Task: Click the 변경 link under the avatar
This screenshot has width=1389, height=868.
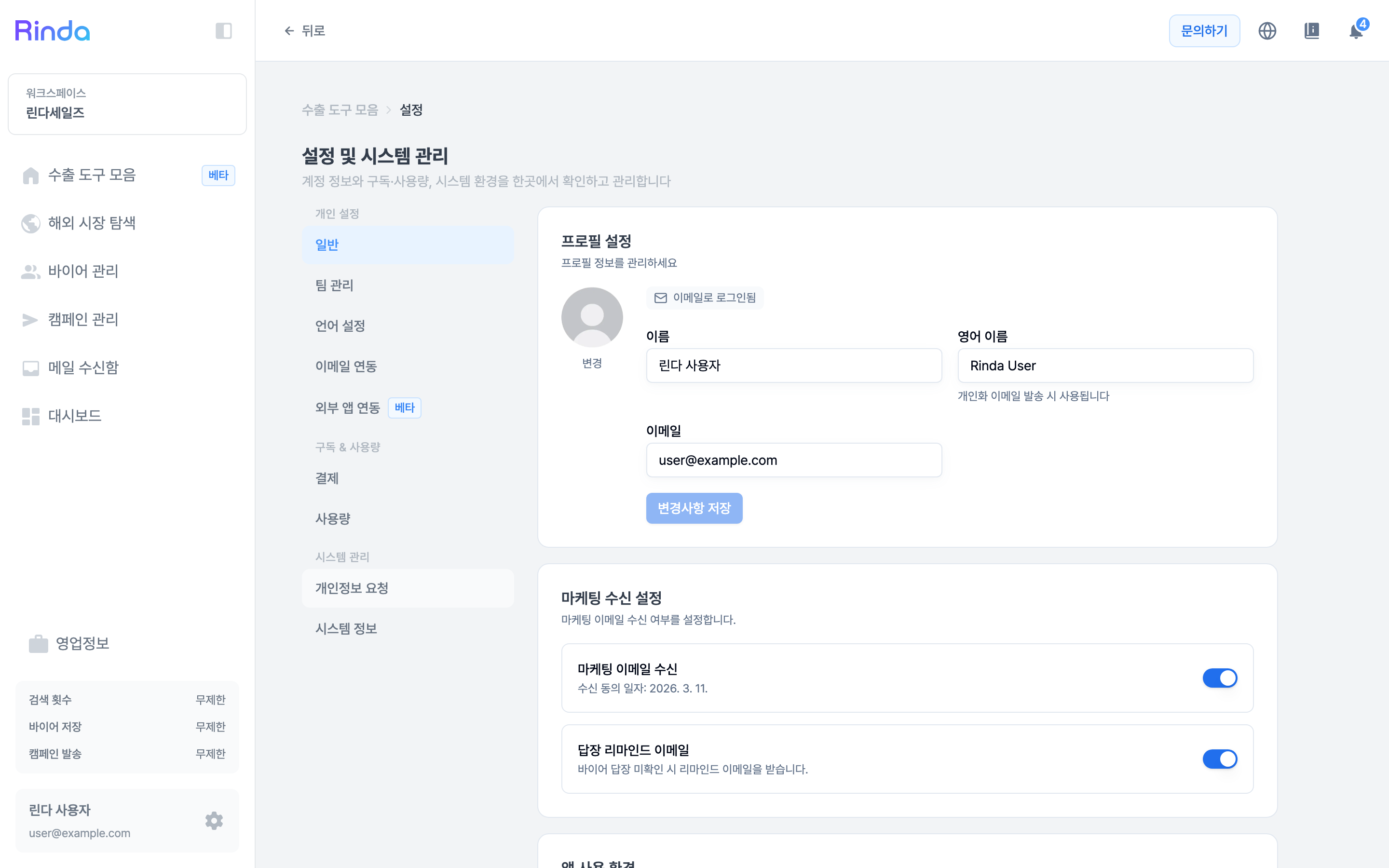Action: [592, 364]
